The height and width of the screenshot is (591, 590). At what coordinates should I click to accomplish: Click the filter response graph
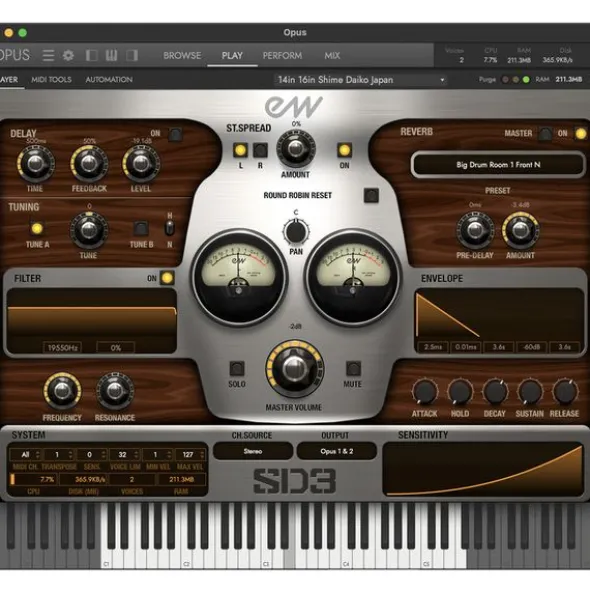tap(92, 315)
